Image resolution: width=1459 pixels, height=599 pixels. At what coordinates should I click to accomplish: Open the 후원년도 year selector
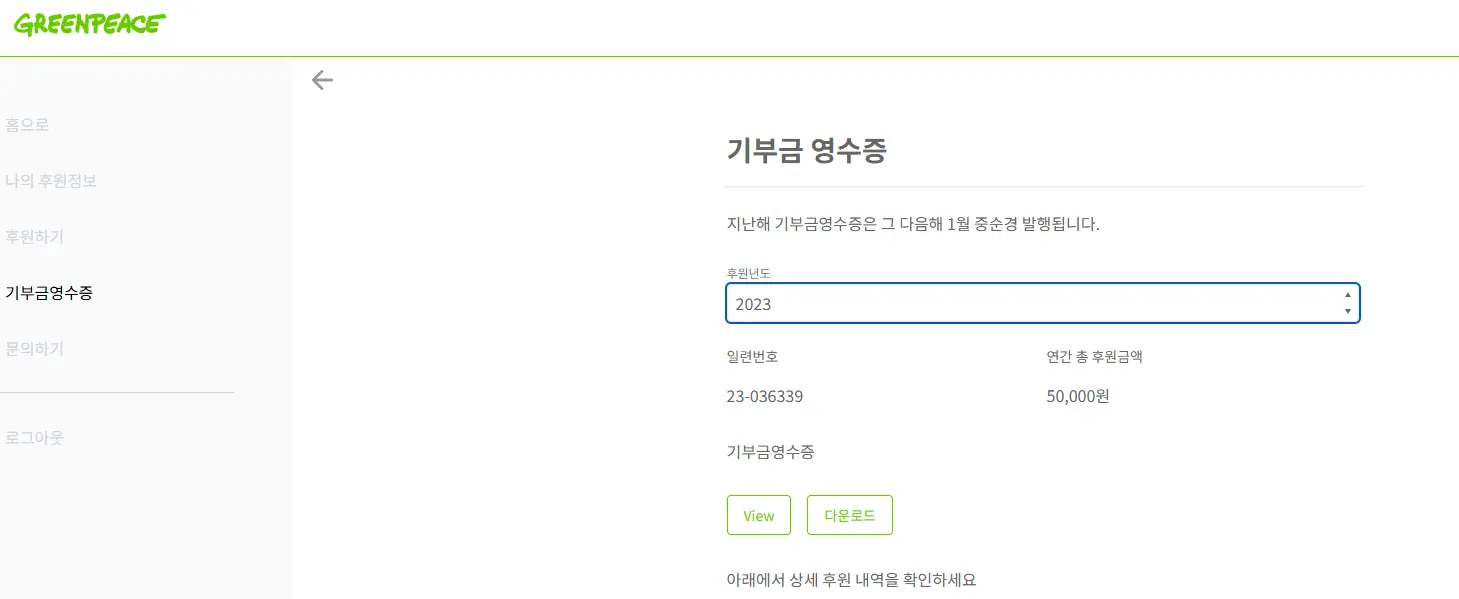point(1043,303)
